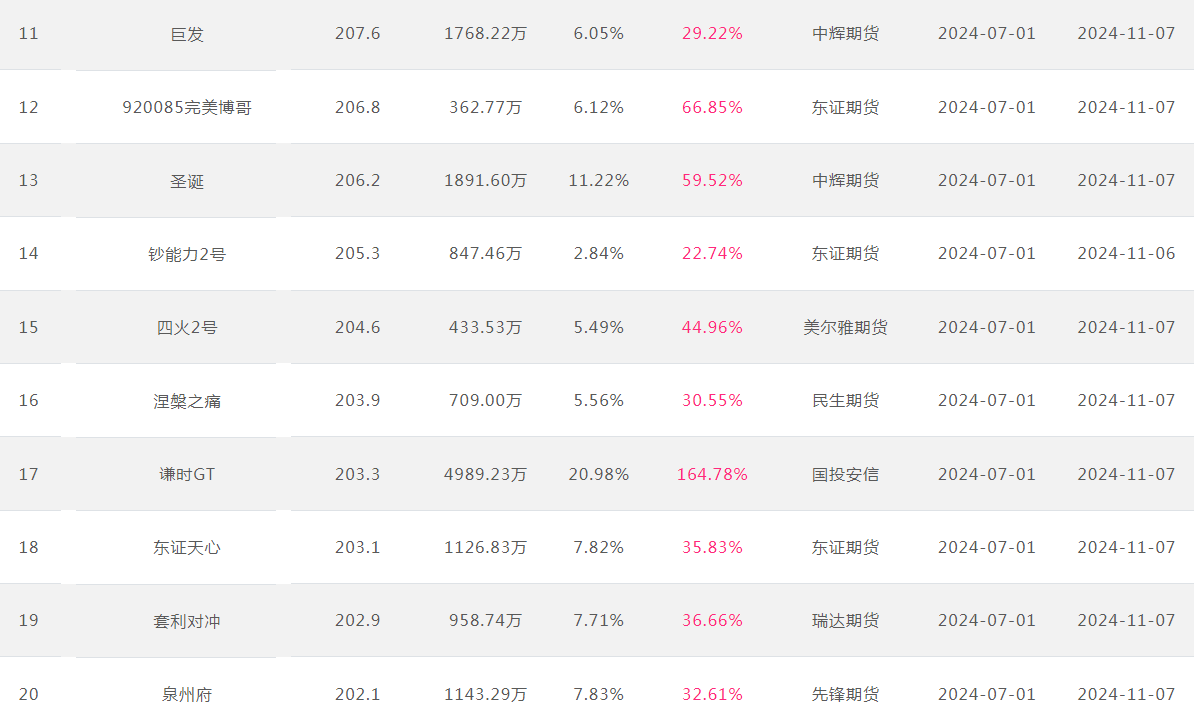
Task: Select rank 14 row number
Action: point(28,254)
